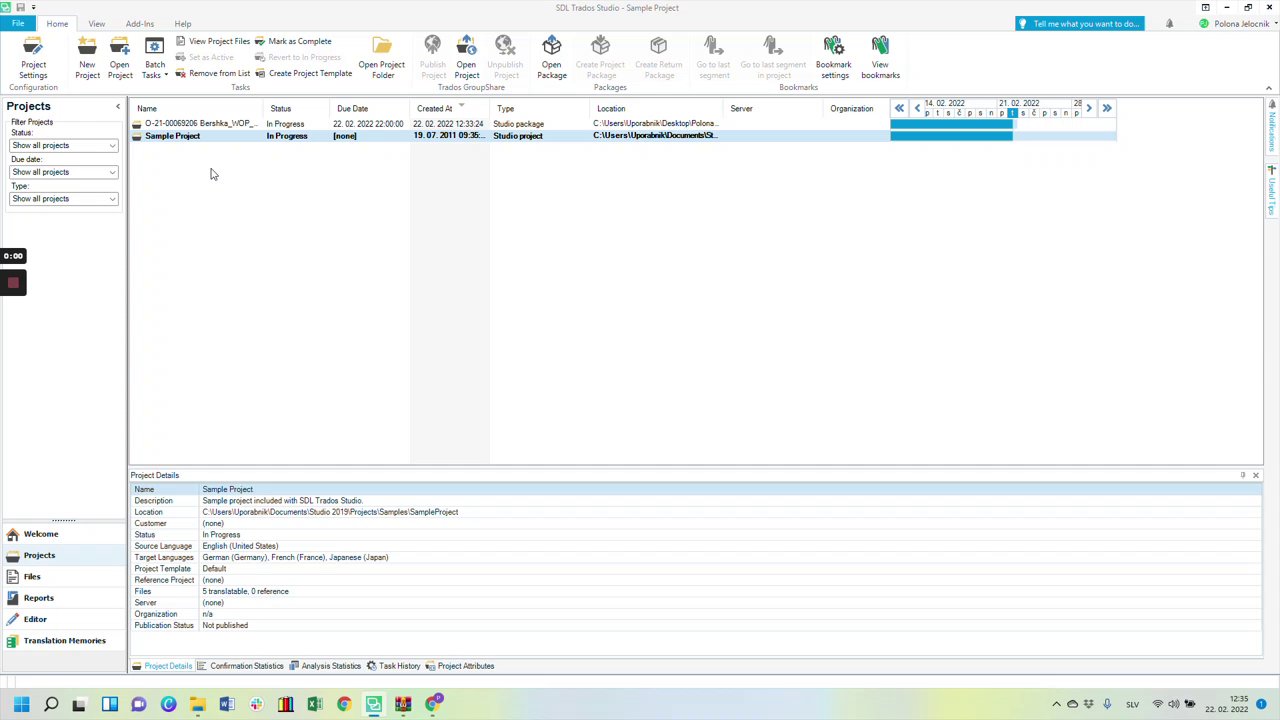The image size is (1280, 720).
Task: Jump timeline far back with double-left arrow
Action: [x=899, y=108]
